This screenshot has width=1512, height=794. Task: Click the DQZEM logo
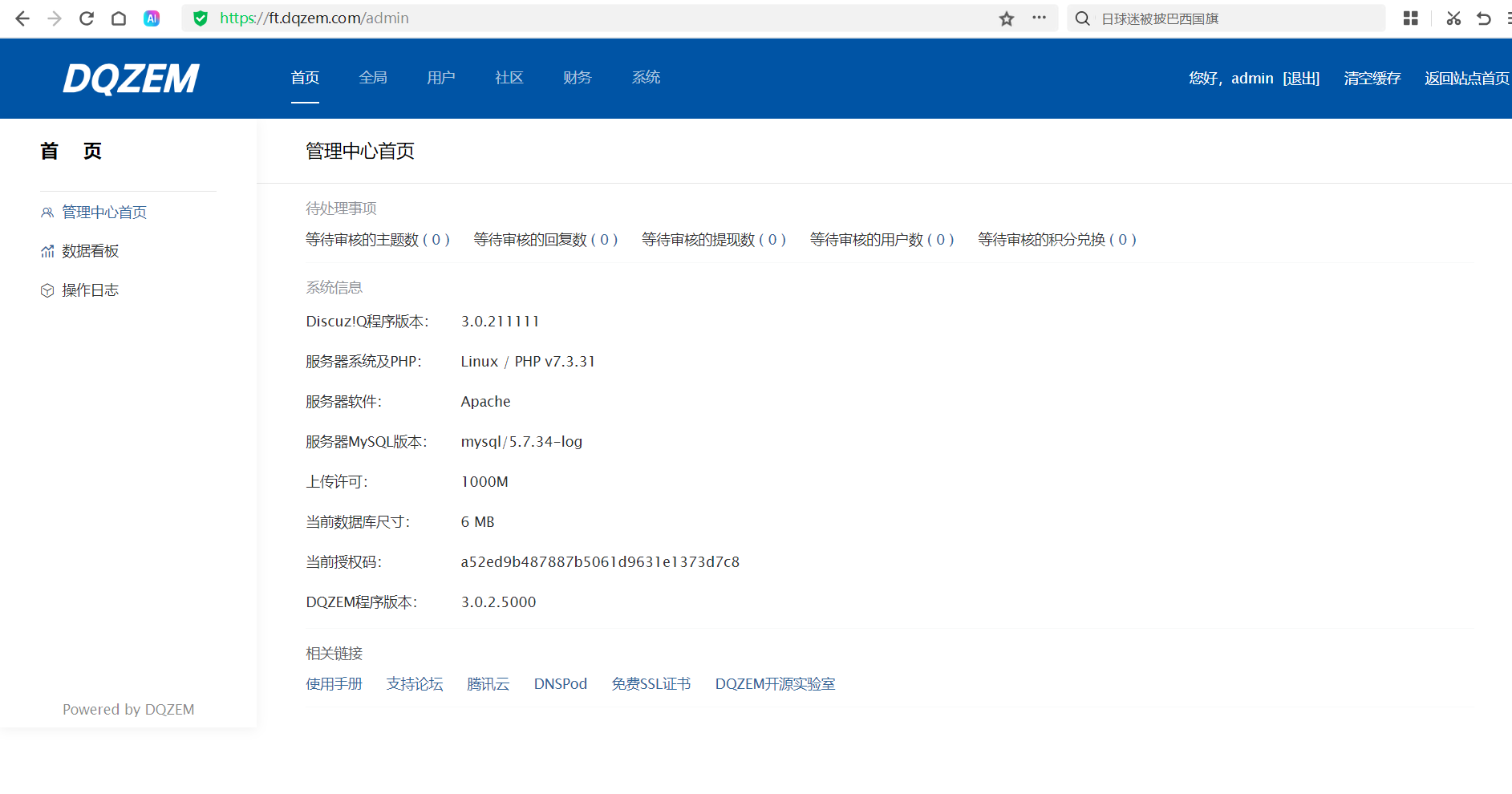coord(131,79)
